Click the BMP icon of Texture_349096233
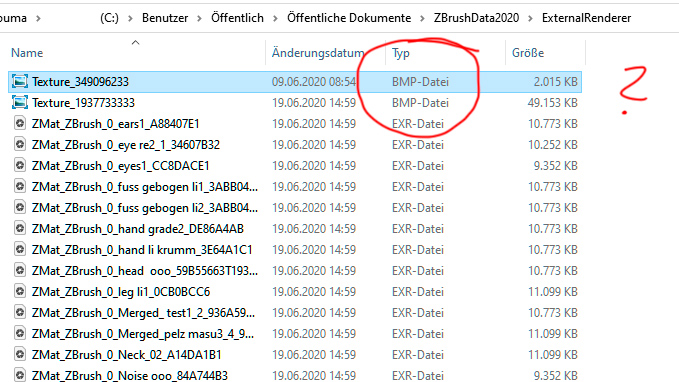Screen dimensions: 679x382 pos(20,81)
